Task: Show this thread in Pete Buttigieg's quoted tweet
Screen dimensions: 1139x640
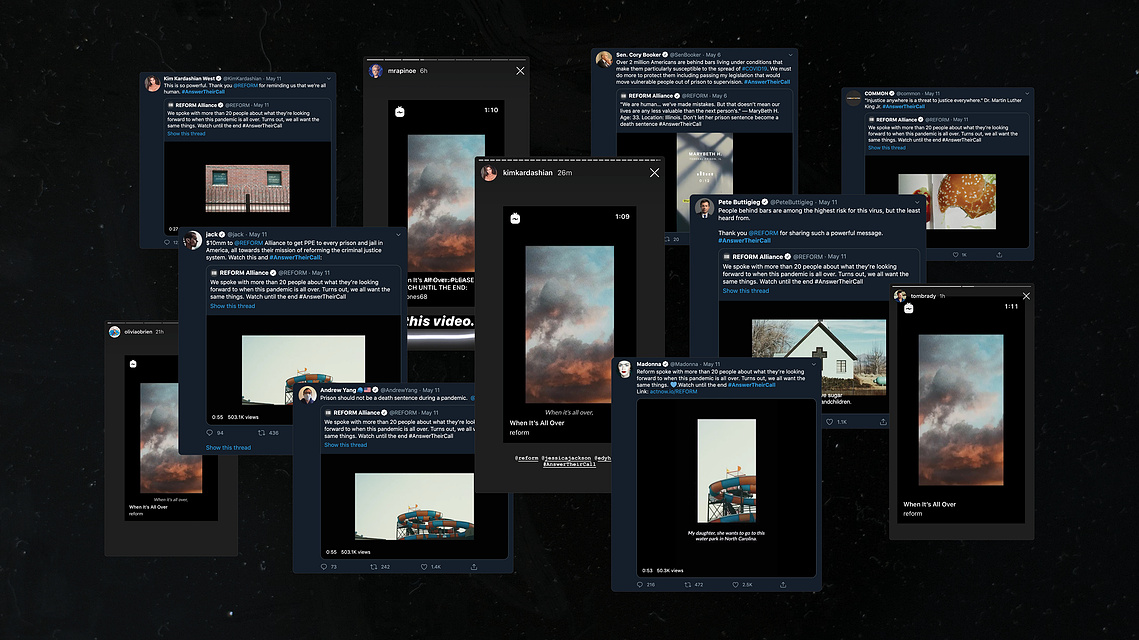Action: tap(745, 291)
